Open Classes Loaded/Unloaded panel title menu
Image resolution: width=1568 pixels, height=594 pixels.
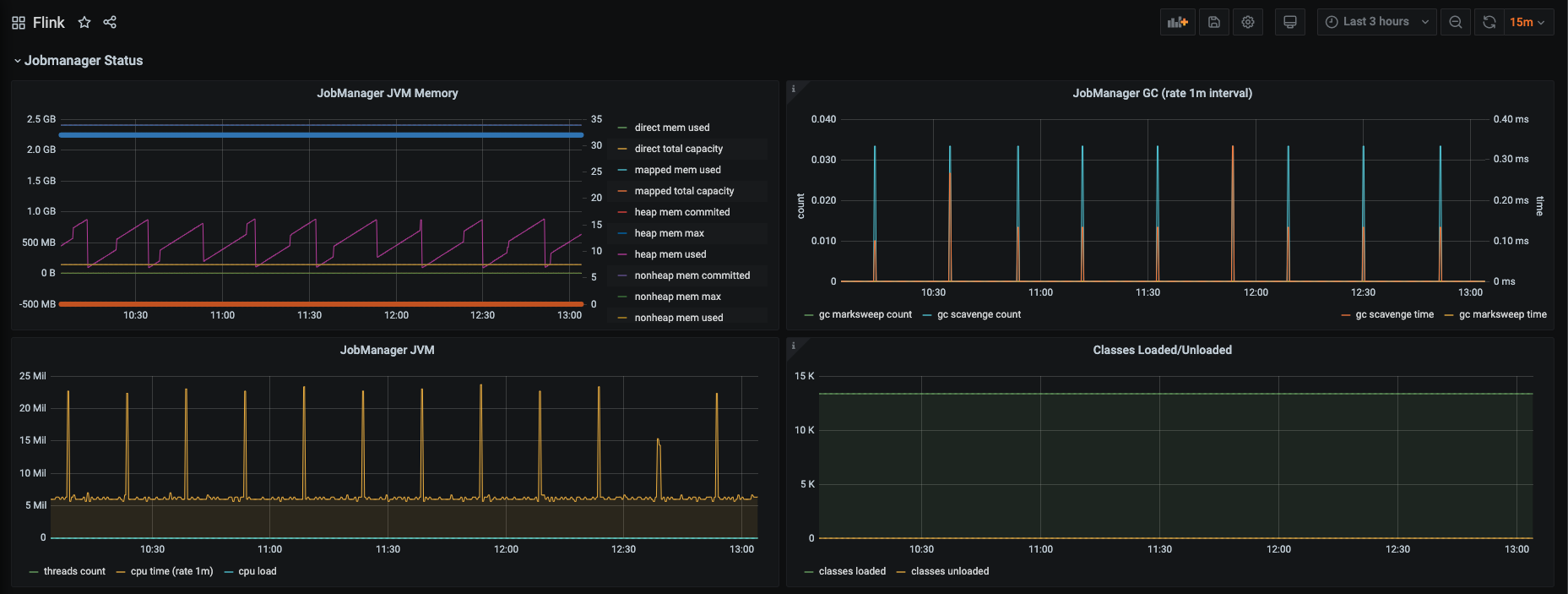tap(1162, 350)
